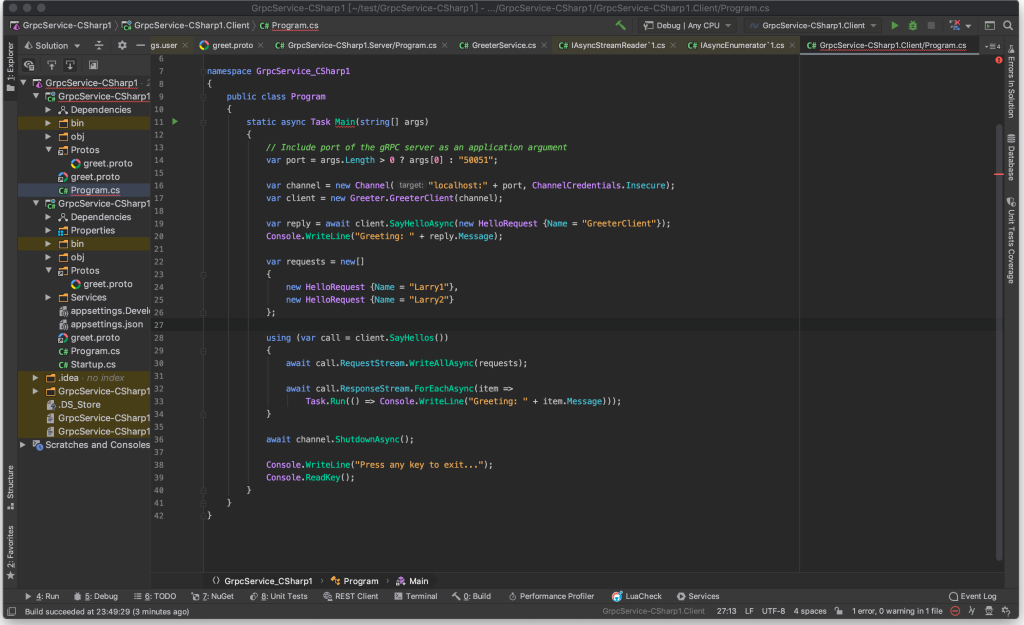Open the Database tool window on the right strip
Viewport: 1024px width, 625px height.
pos(1011,157)
